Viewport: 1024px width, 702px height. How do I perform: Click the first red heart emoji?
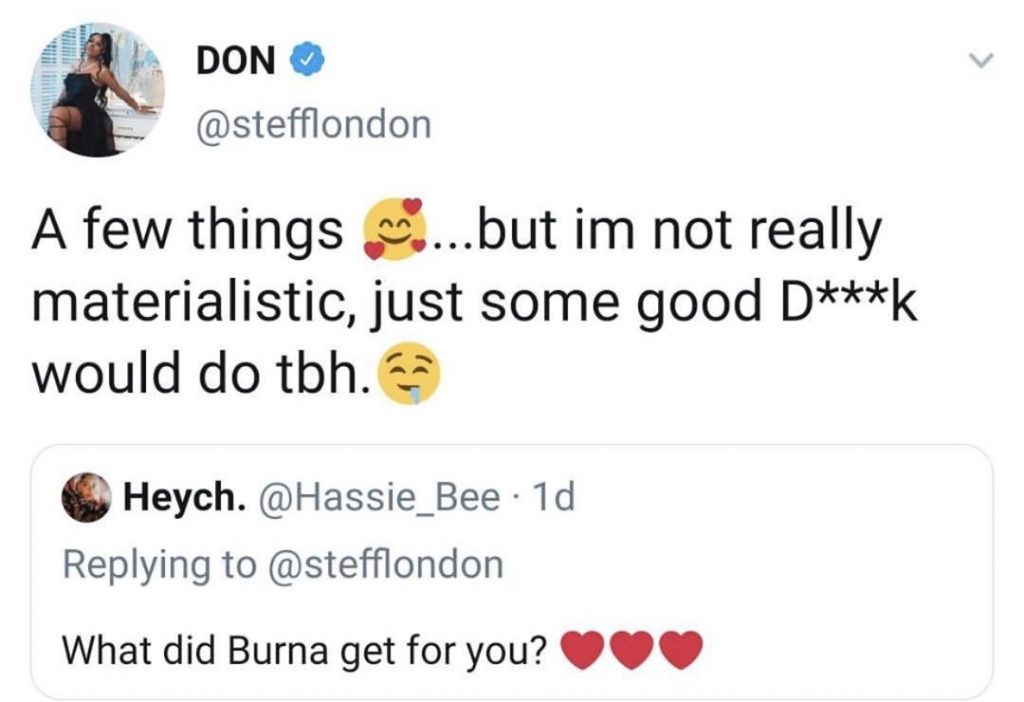tap(583, 653)
